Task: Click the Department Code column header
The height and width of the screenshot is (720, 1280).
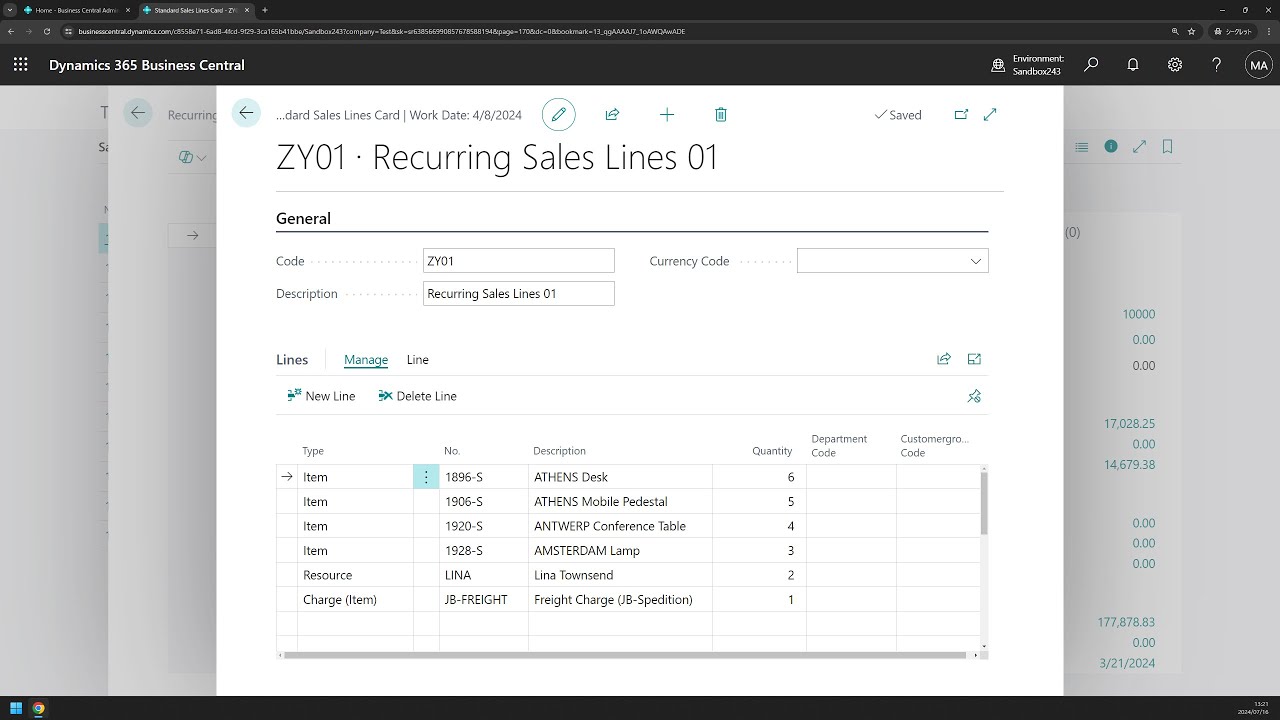Action: pyautogui.click(x=839, y=446)
